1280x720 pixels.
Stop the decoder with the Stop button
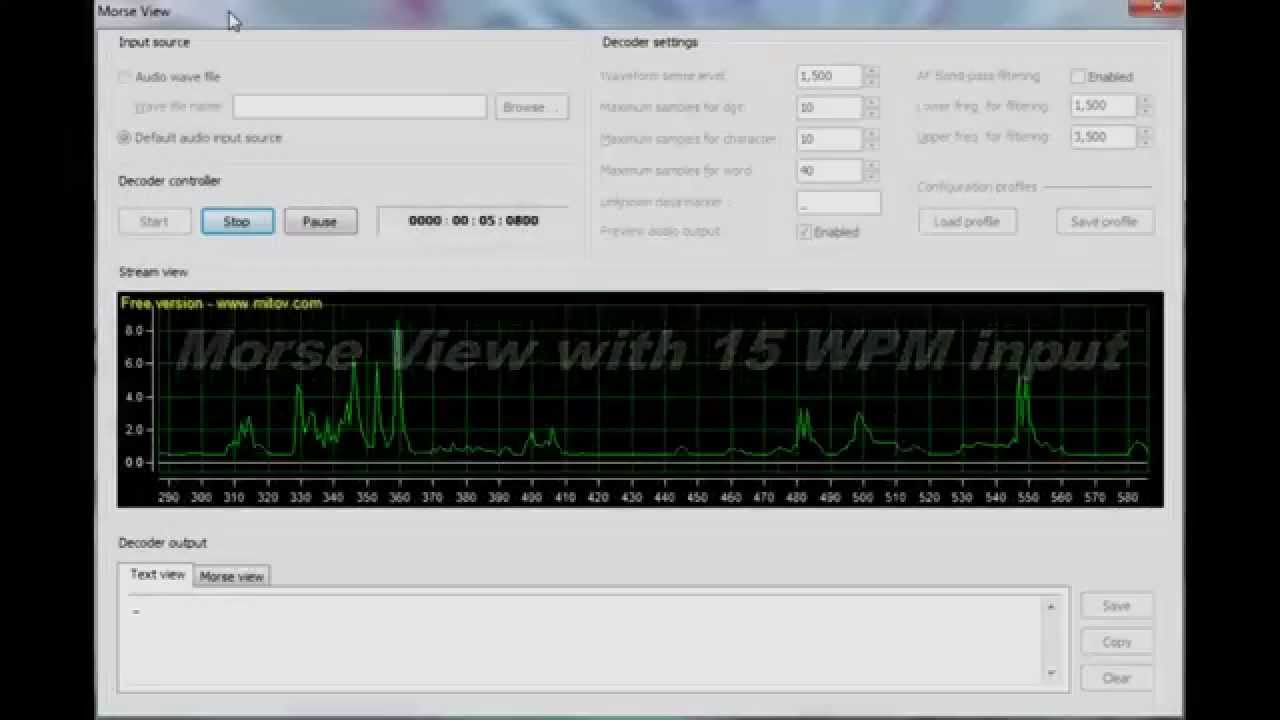click(237, 222)
